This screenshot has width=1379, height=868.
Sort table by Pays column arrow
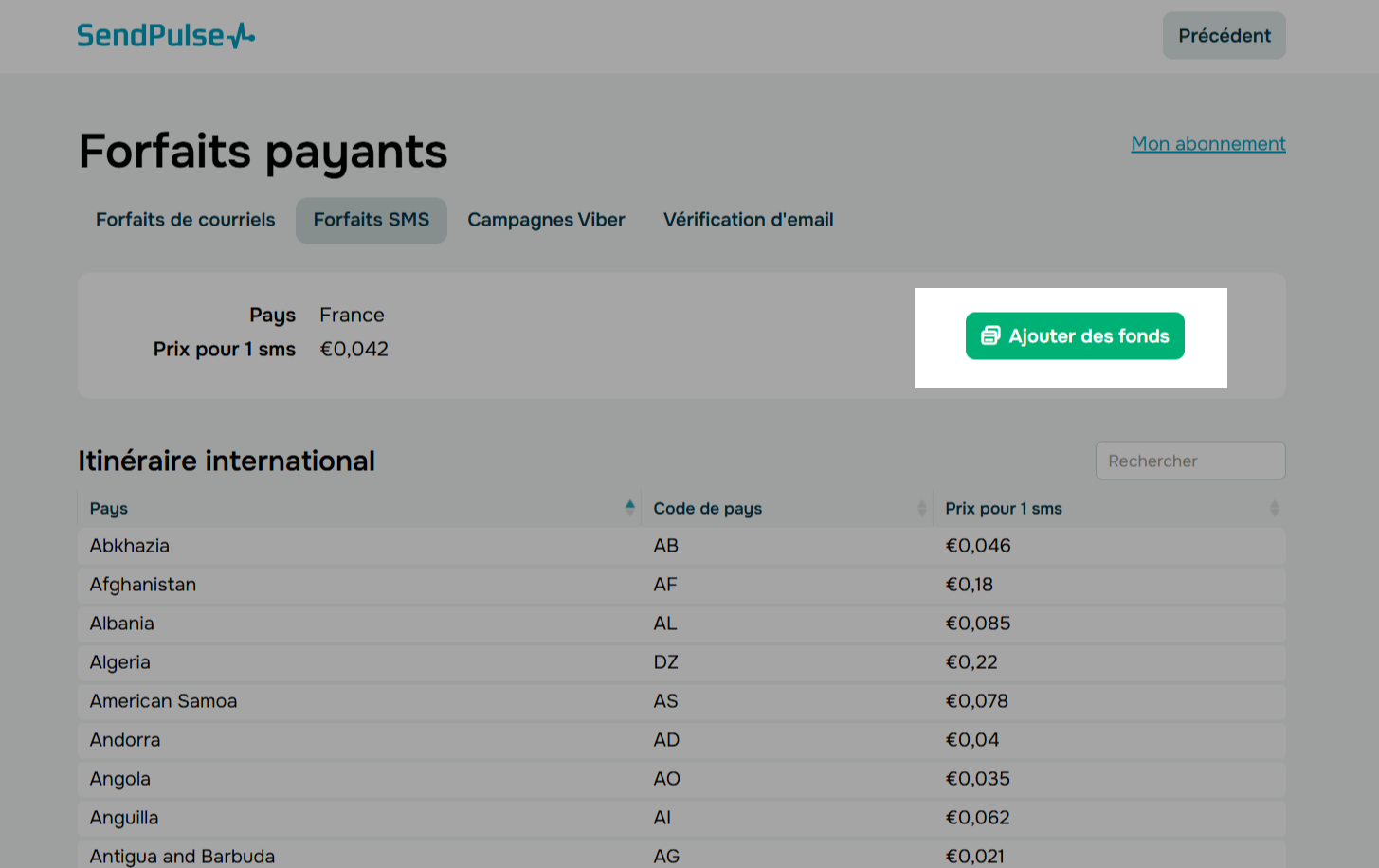[x=629, y=508]
